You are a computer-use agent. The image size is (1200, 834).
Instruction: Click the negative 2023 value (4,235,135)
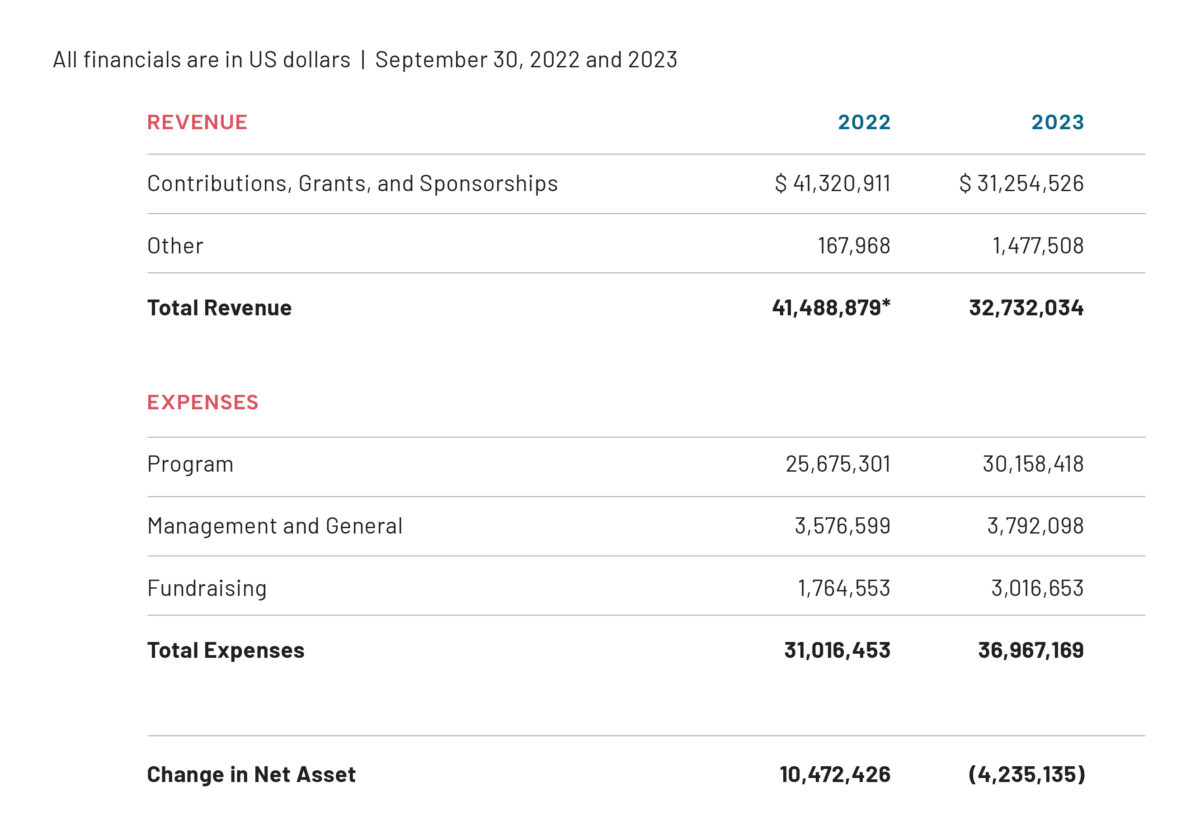1026,774
